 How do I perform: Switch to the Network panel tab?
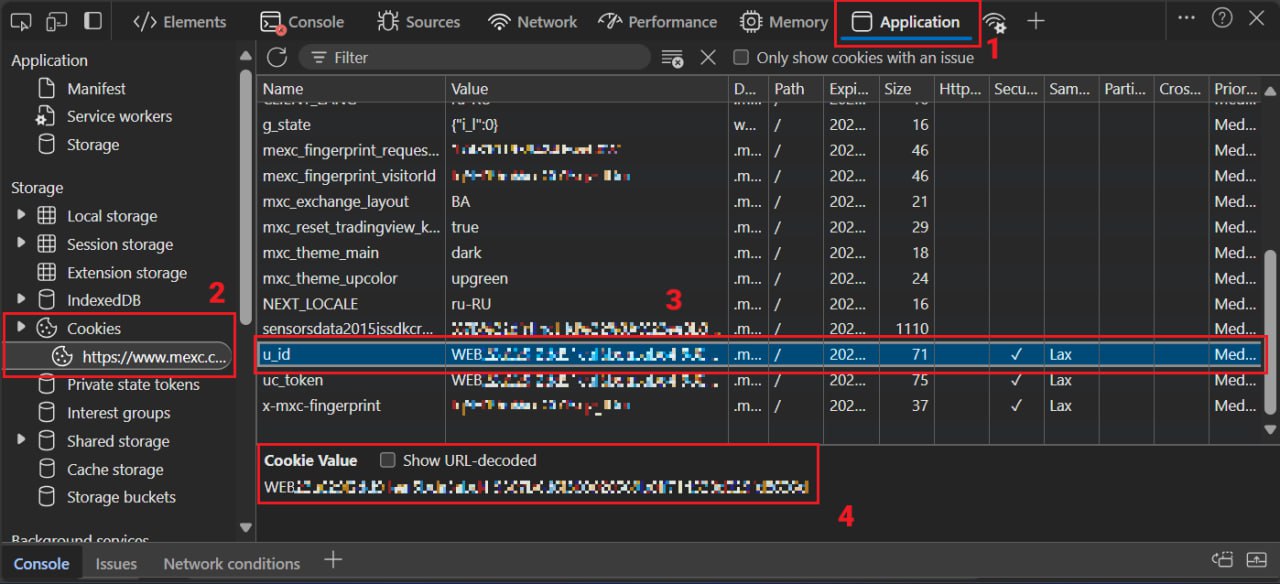click(532, 20)
